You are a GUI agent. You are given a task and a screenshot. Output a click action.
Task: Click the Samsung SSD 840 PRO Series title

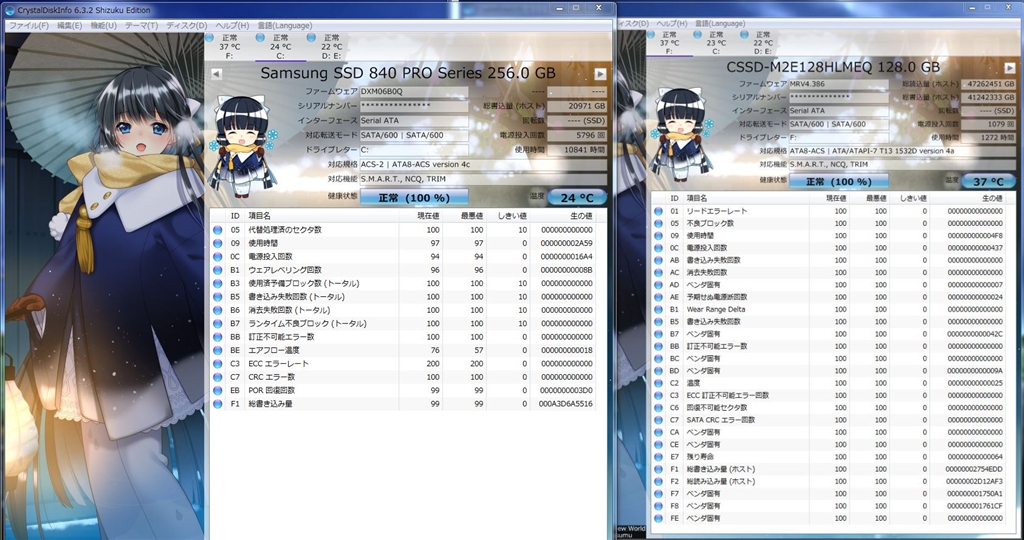coord(408,72)
